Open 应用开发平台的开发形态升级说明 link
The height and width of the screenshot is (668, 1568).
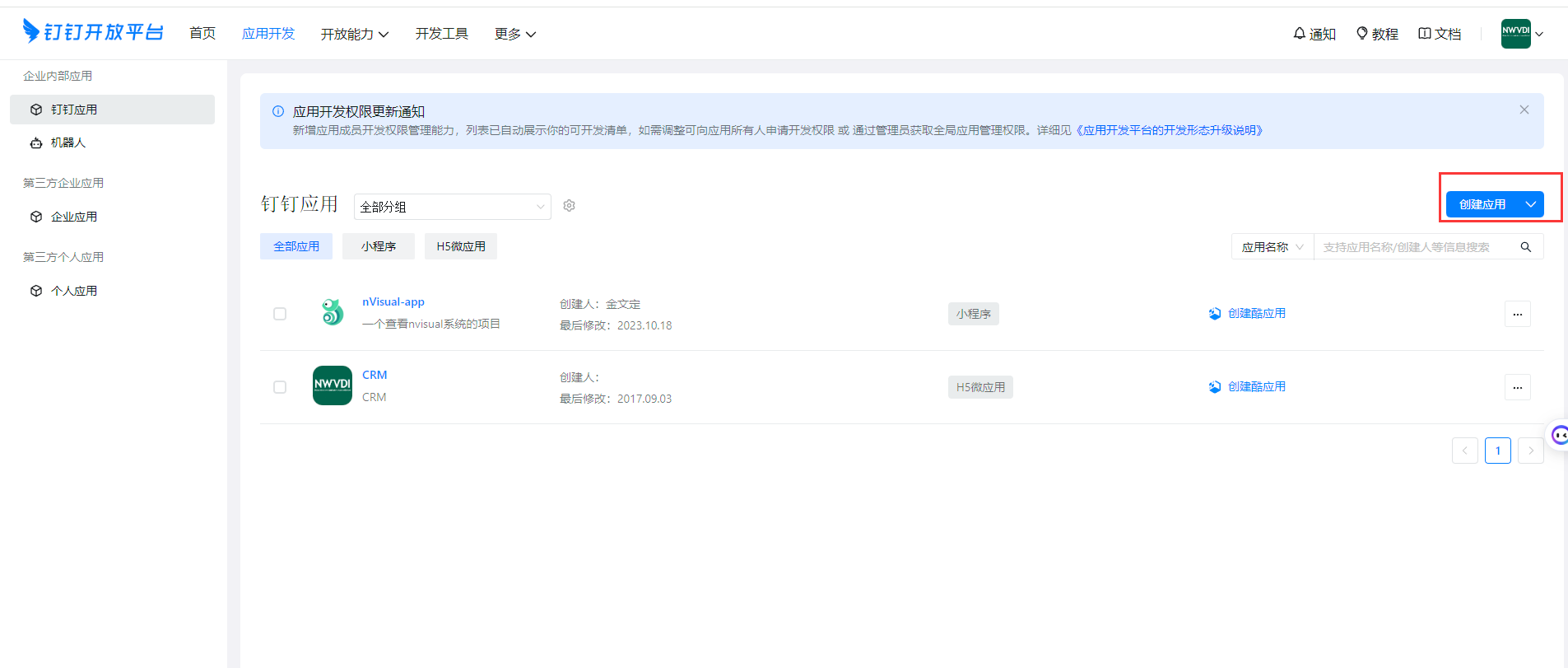coord(1168,130)
